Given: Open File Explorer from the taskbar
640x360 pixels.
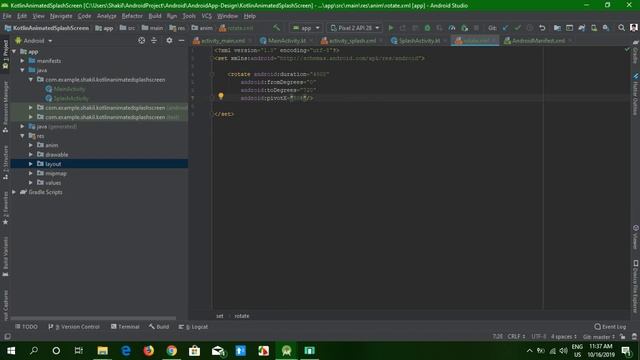Looking at the screenshot, I should pyautogui.click(x=102, y=351).
